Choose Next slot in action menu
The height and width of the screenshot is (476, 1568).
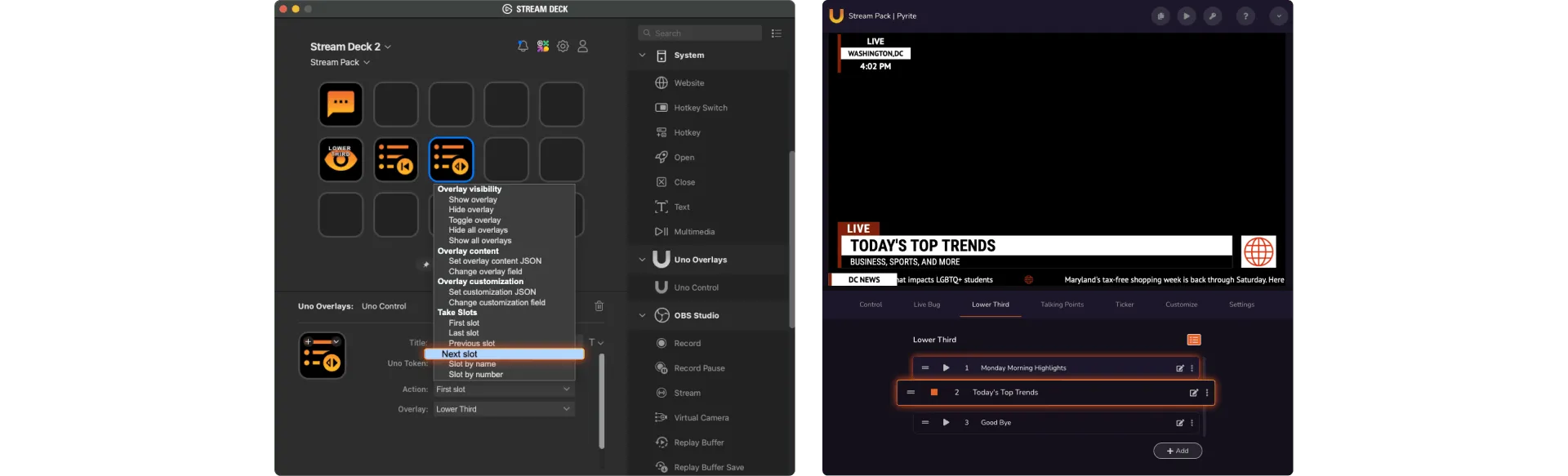tap(504, 354)
